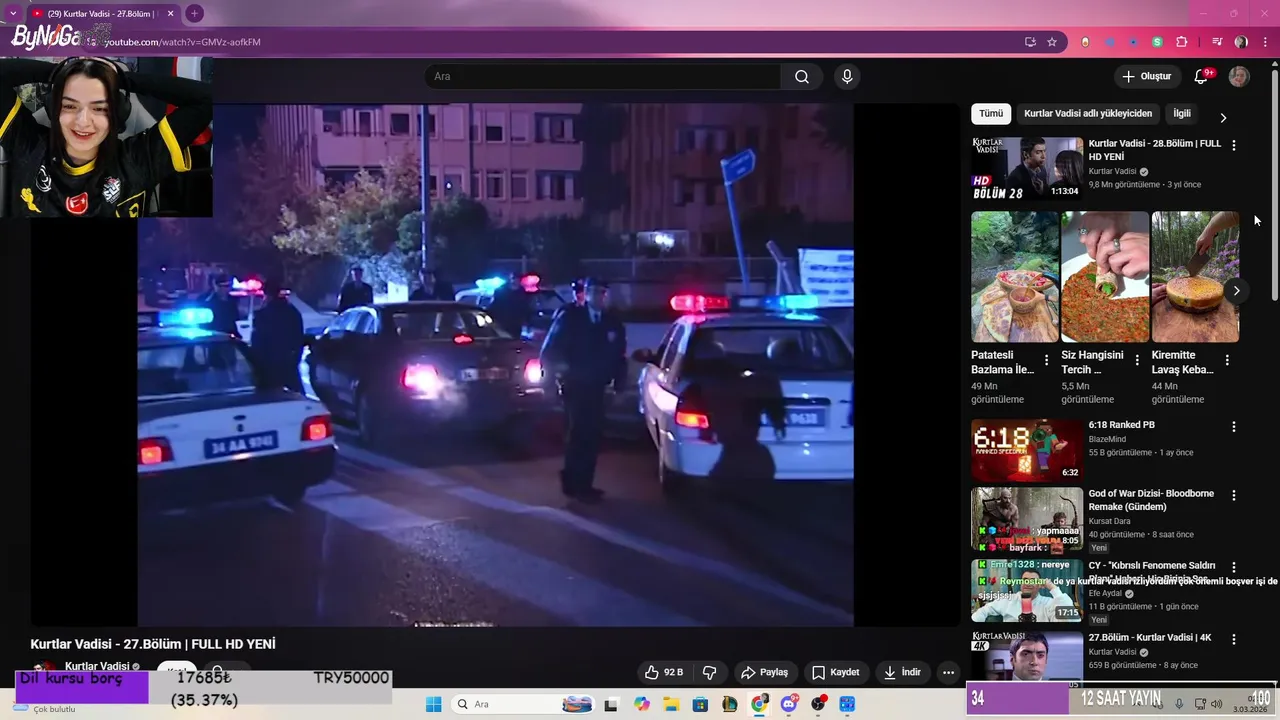Click Kurtlar Vadisi channel name under video
1280x720 pixels.
coord(97,667)
